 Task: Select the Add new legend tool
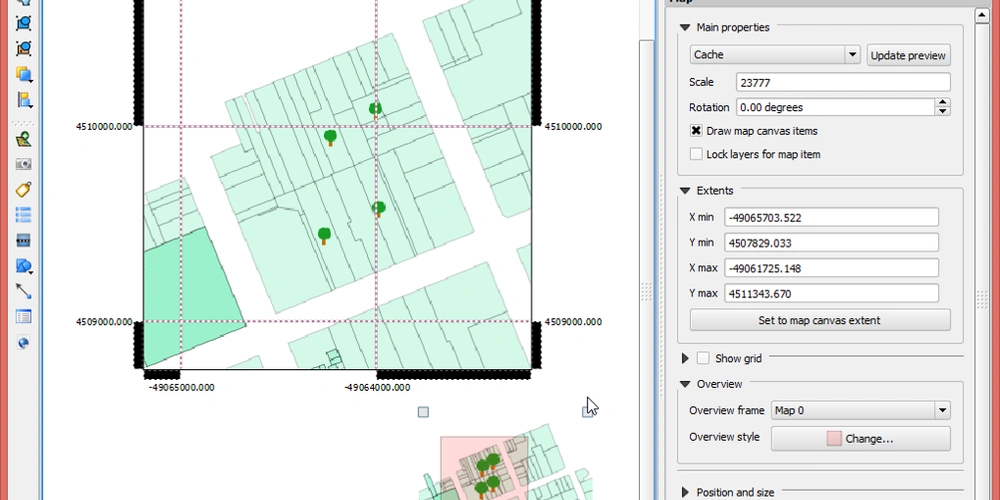(x=24, y=215)
